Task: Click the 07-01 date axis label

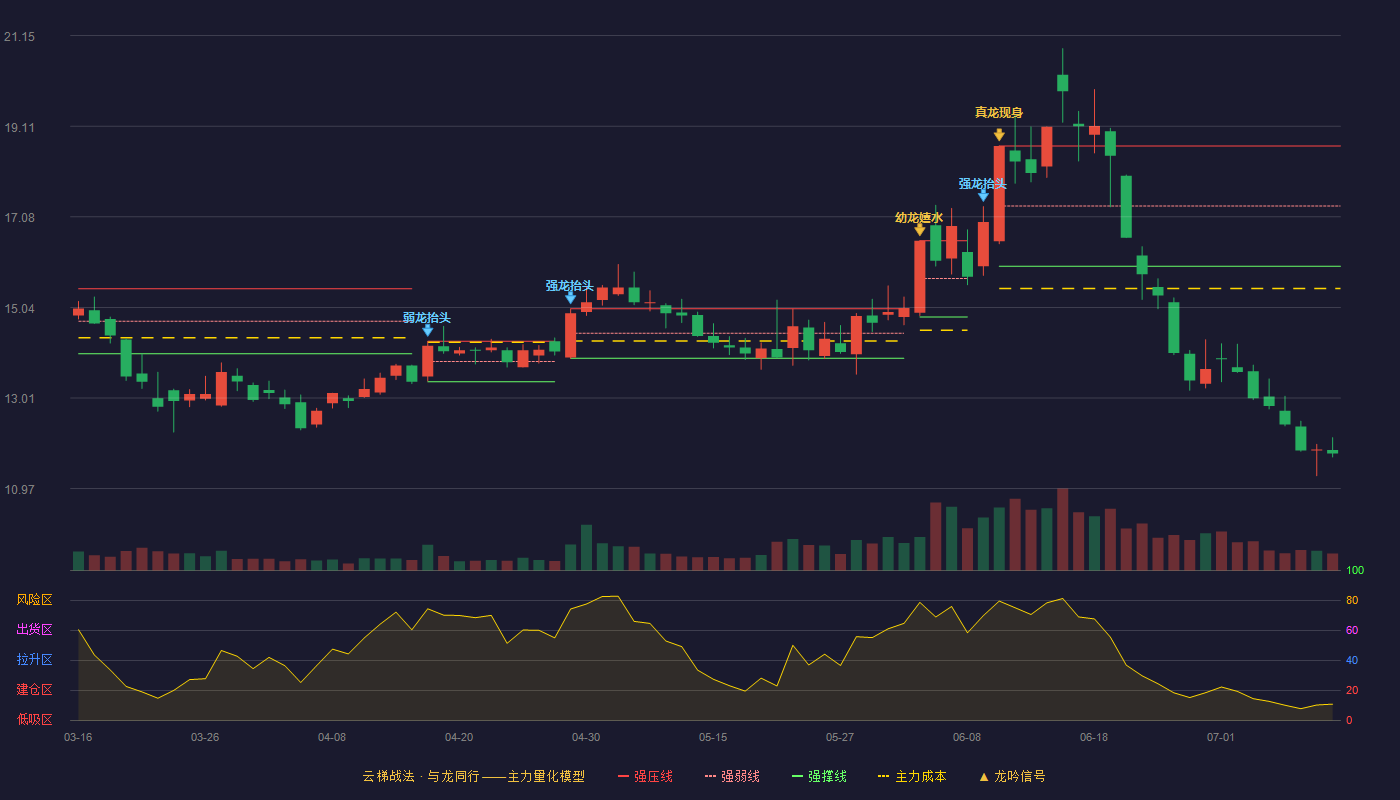Action: 1221,737
